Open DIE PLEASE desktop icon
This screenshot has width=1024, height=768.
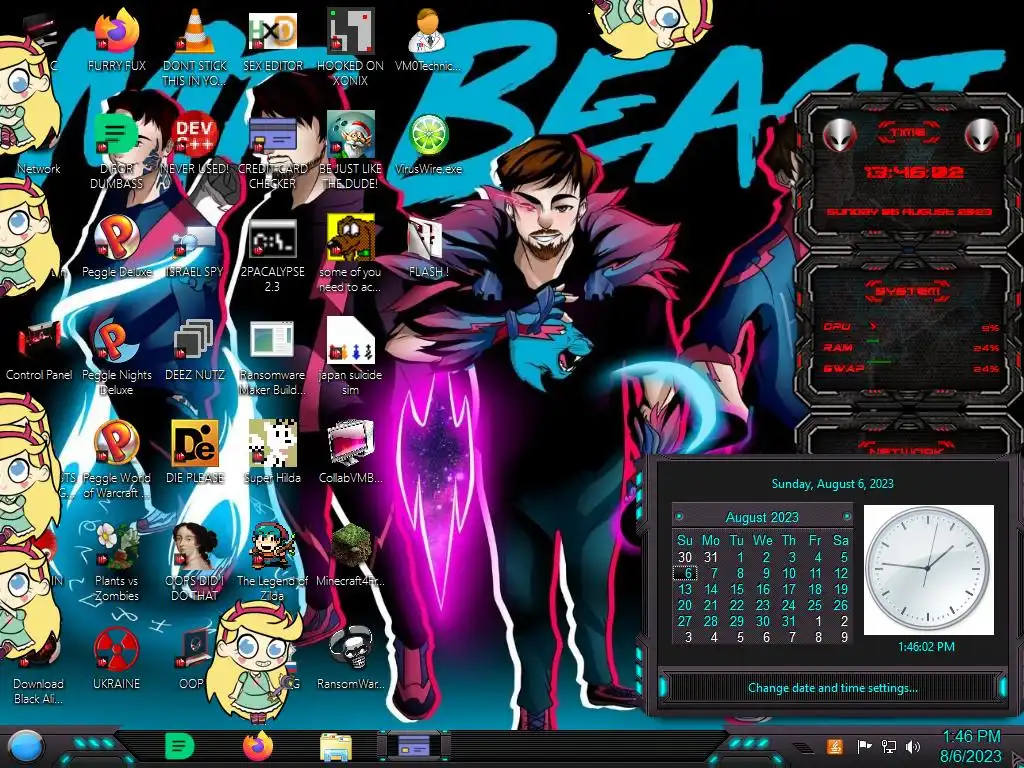click(195, 445)
